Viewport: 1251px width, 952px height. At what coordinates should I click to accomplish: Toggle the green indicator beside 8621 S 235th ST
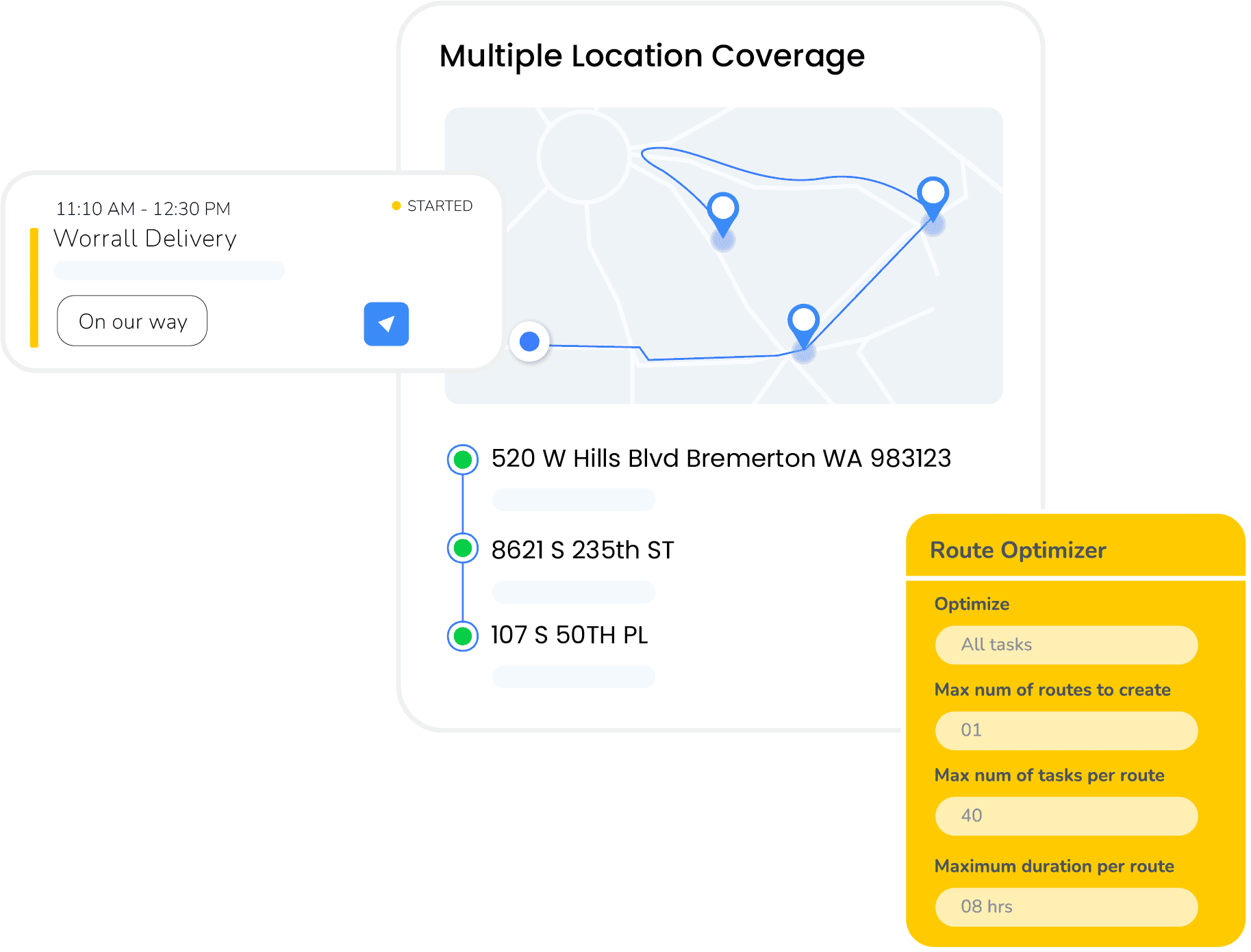[x=462, y=548]
